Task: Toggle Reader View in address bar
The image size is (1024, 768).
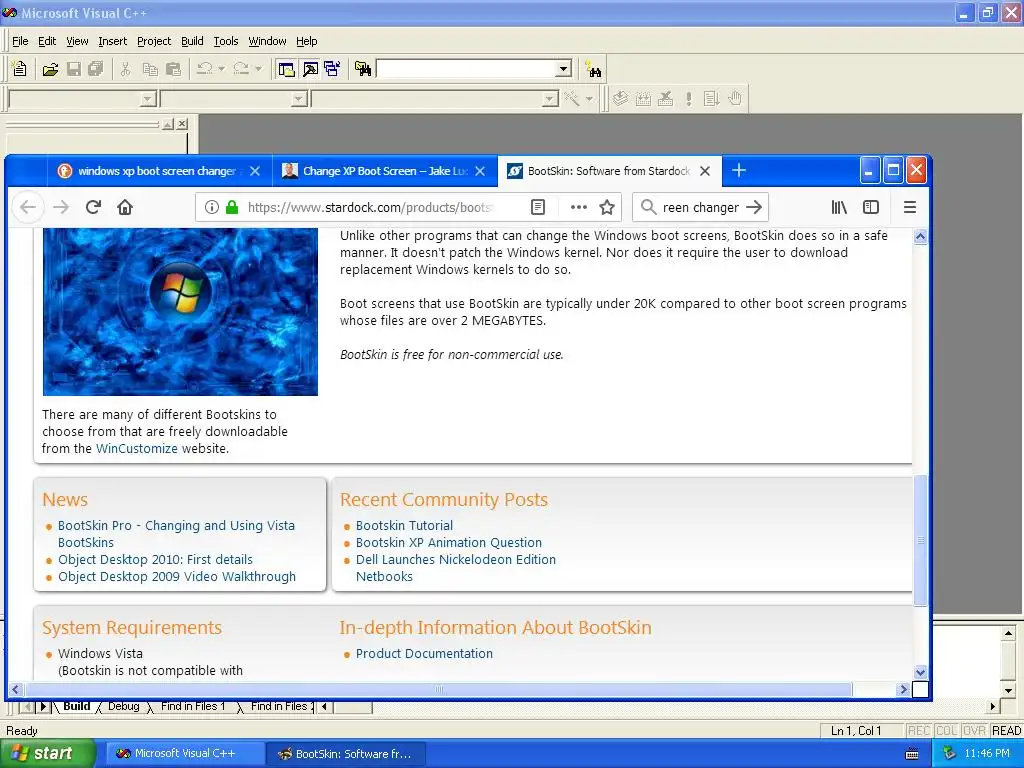Action: click(x=537, y=207)
